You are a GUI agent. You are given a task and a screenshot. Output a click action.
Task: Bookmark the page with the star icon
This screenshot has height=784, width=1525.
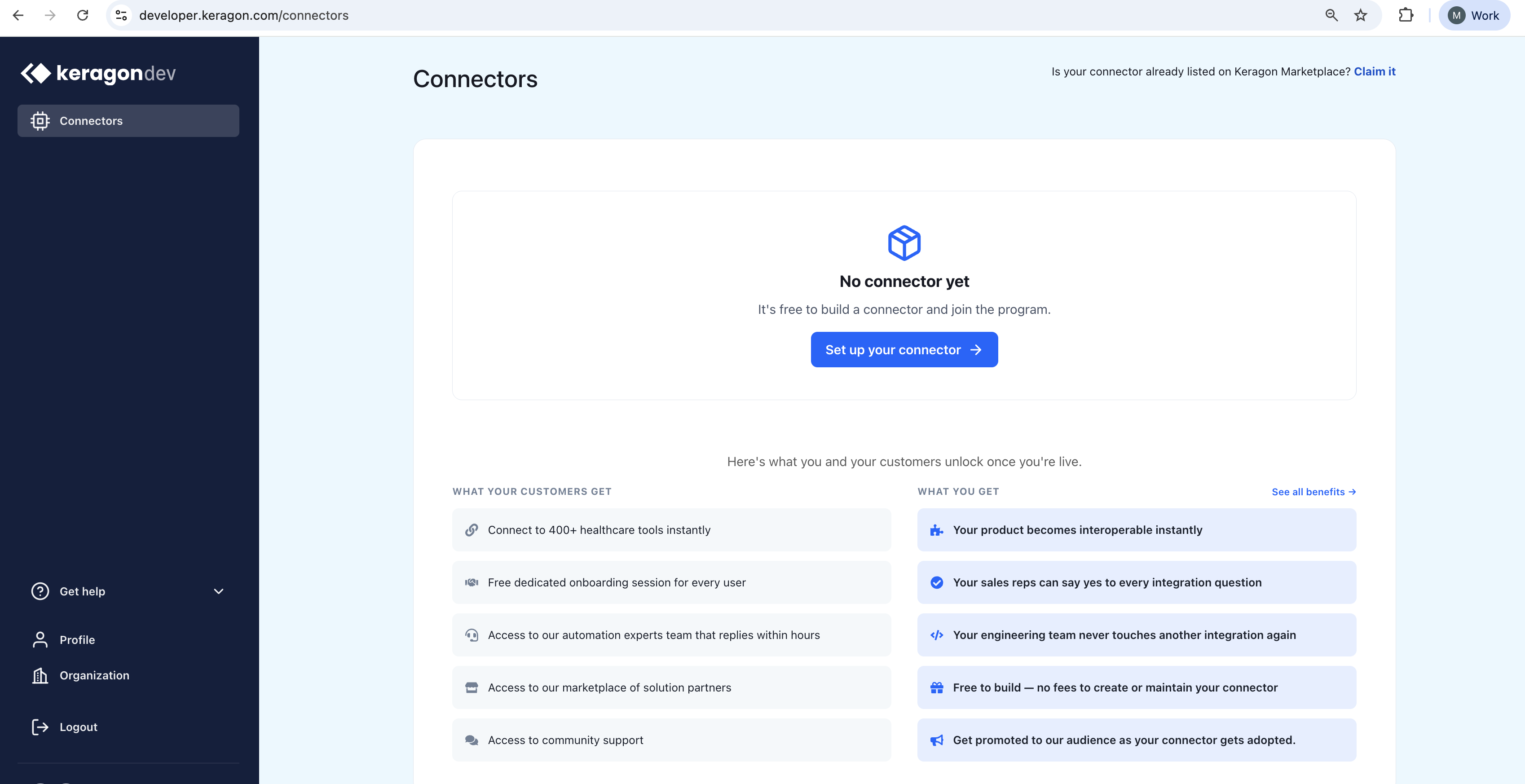[1361, 15]
